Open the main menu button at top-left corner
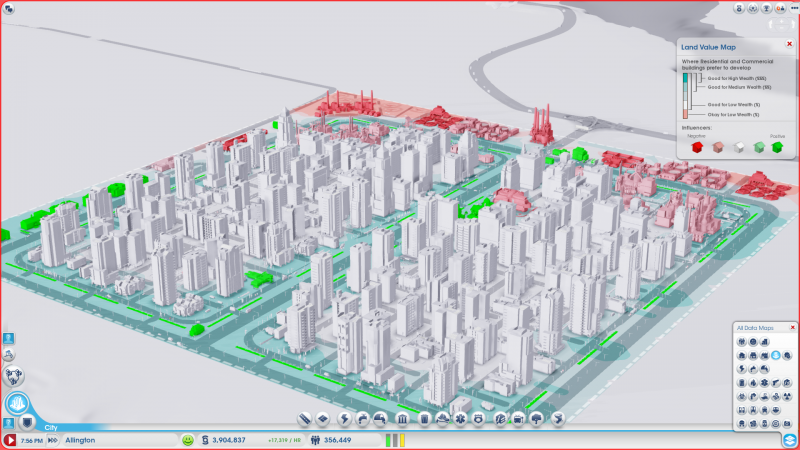The width and height of the screenshot is (800, 450). [x=9, y=9]
